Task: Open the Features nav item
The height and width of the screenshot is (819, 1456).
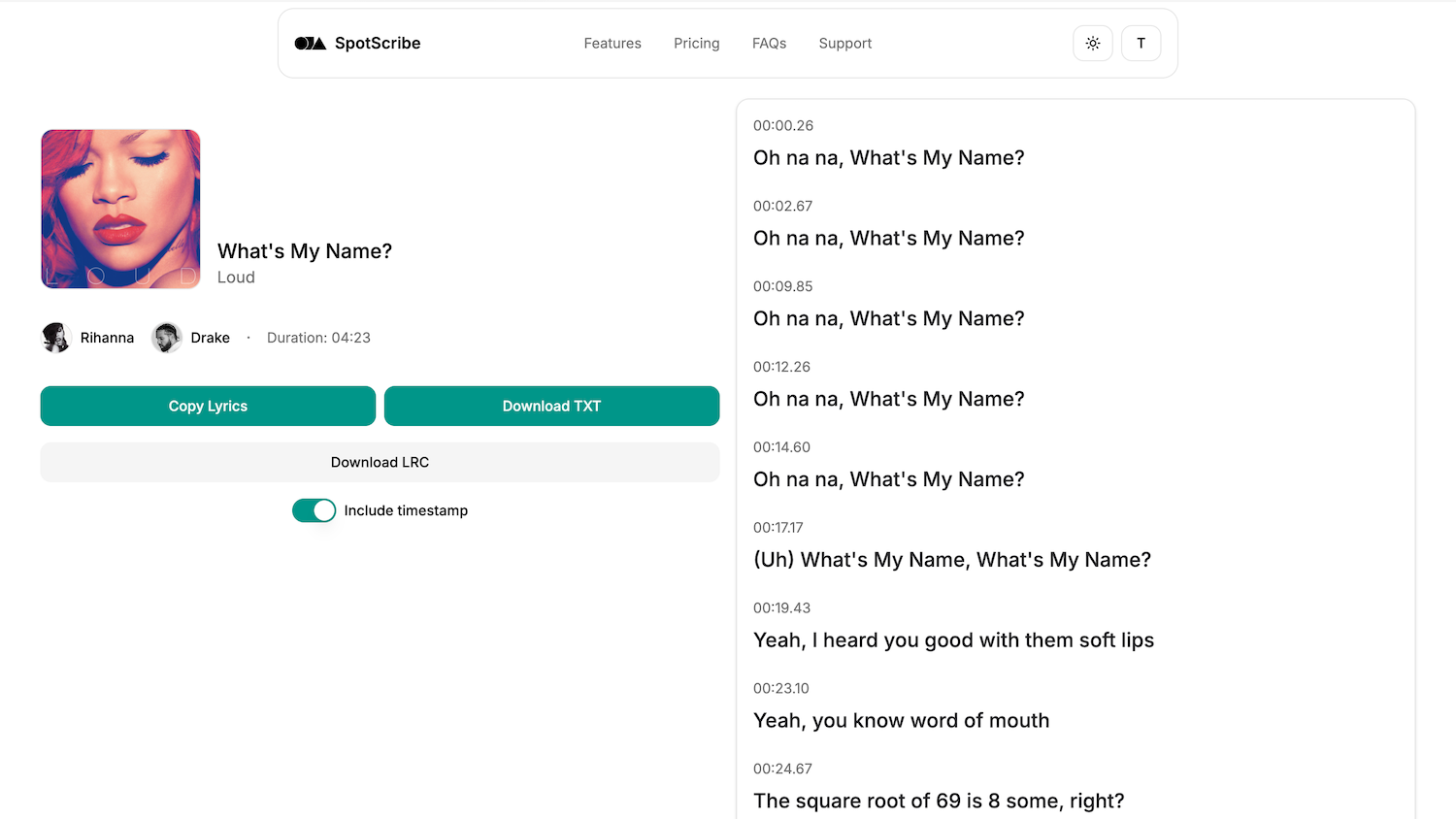Action: 612,44
